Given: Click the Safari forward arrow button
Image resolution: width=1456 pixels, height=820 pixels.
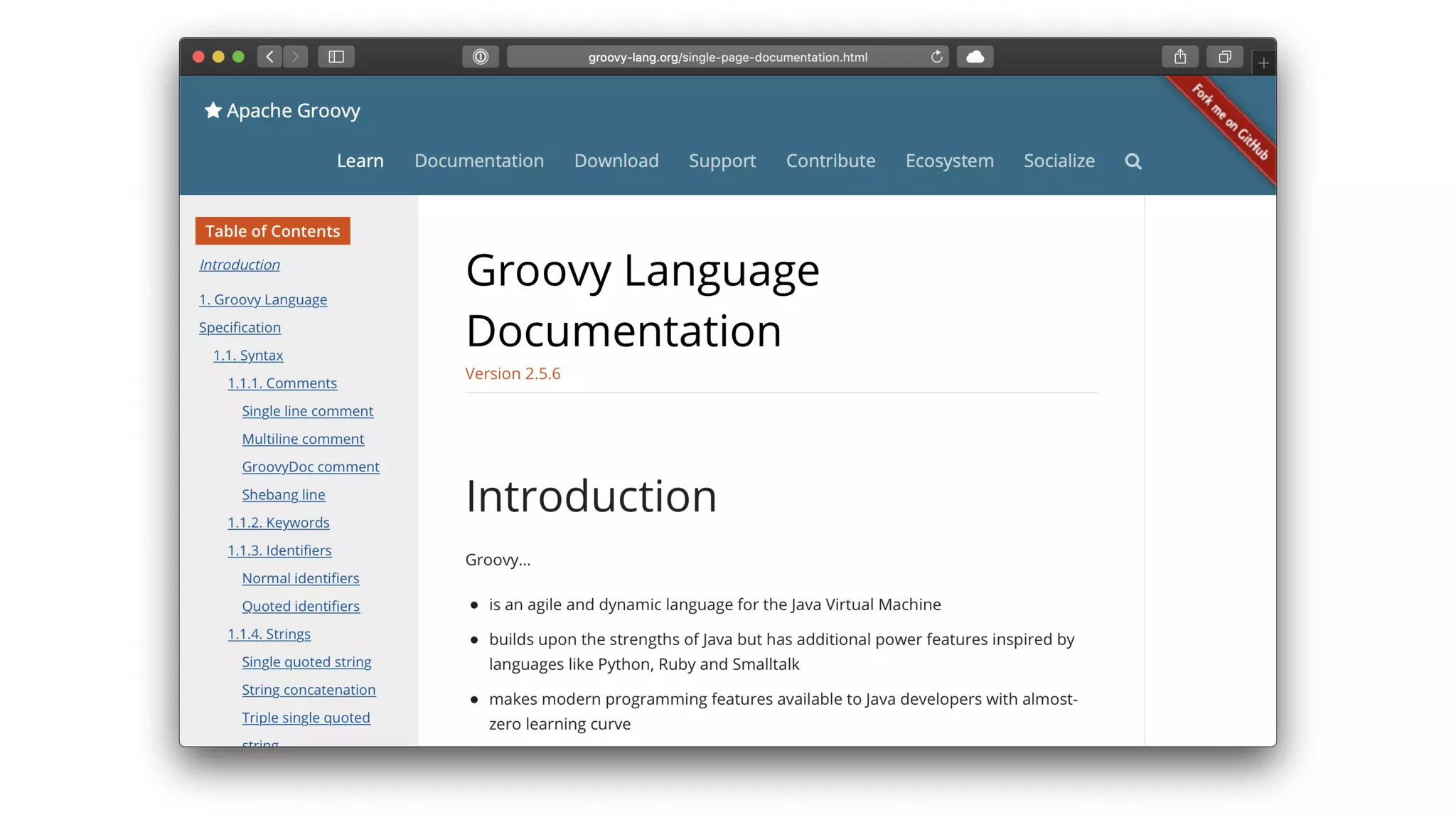Looking at the screenshot, I should (296, 57).
